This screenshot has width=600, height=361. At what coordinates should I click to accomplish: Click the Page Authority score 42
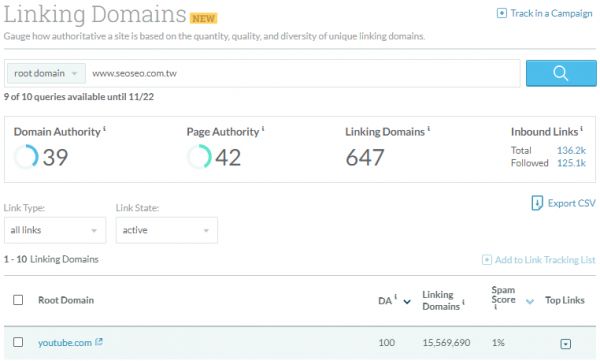(x=228, y=157)
